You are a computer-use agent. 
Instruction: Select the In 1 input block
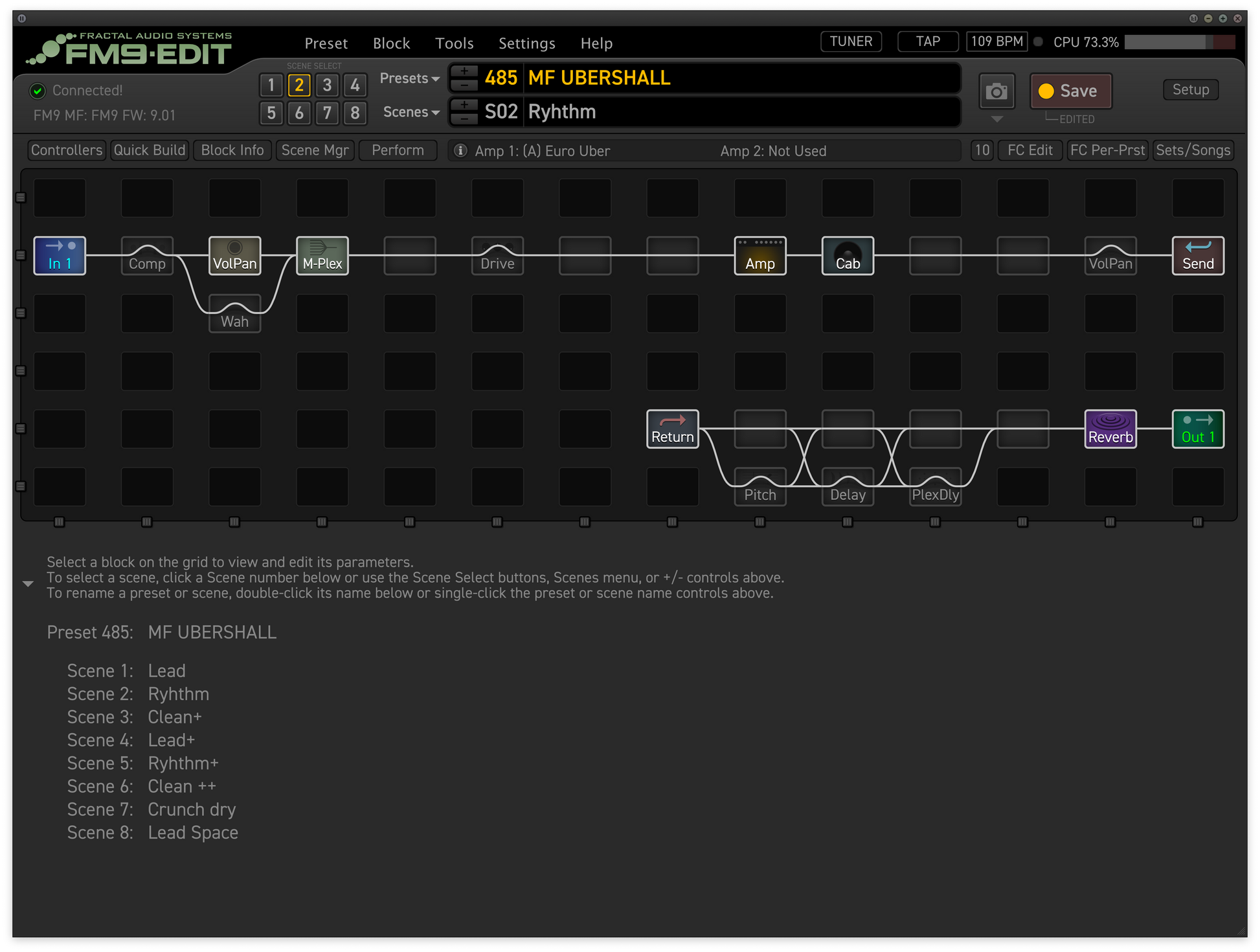click(x=60, y=256)
